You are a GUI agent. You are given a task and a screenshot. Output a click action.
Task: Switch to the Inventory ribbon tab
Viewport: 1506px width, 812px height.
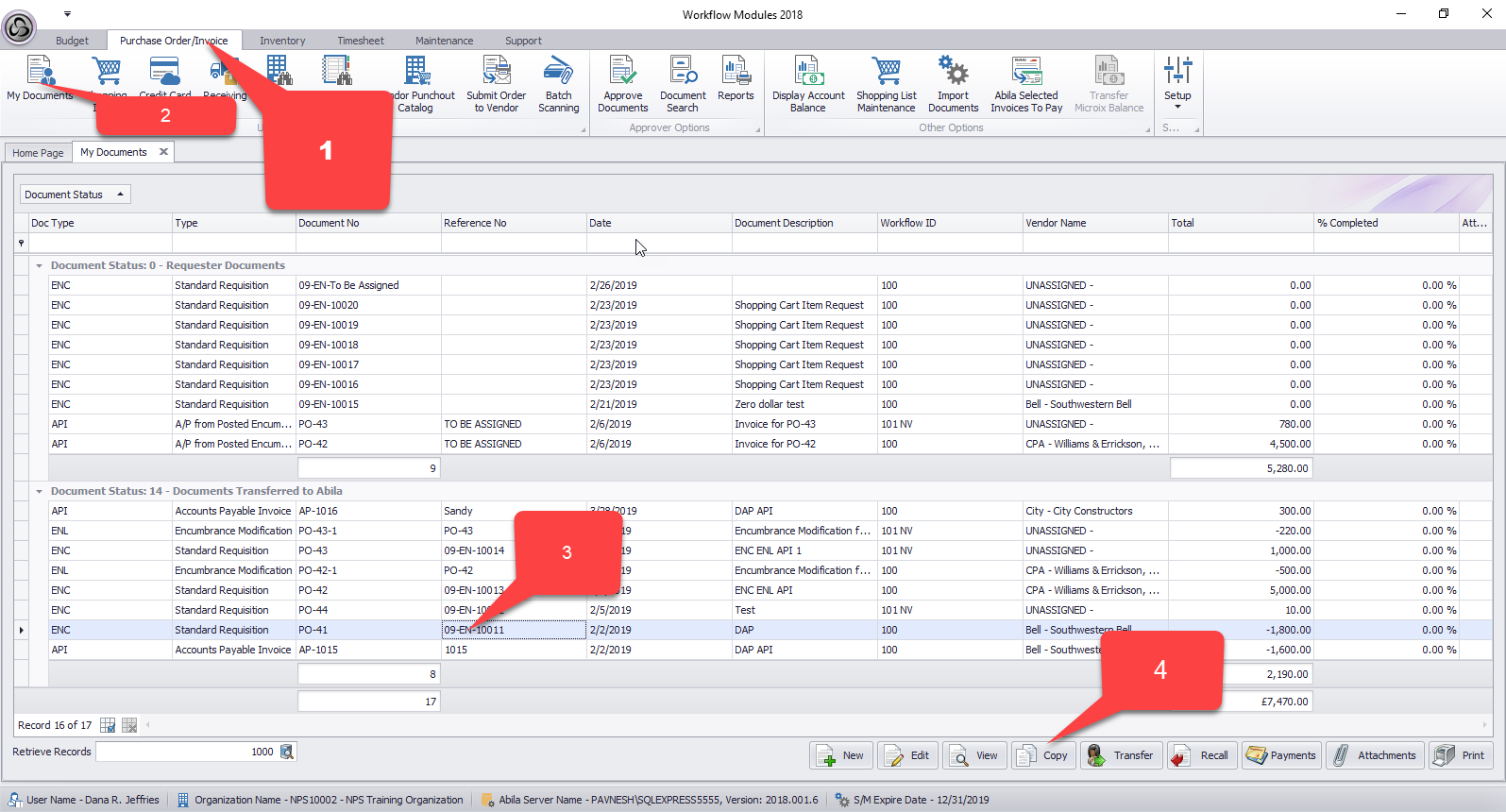pyautogui.click(x=282, y=41)
